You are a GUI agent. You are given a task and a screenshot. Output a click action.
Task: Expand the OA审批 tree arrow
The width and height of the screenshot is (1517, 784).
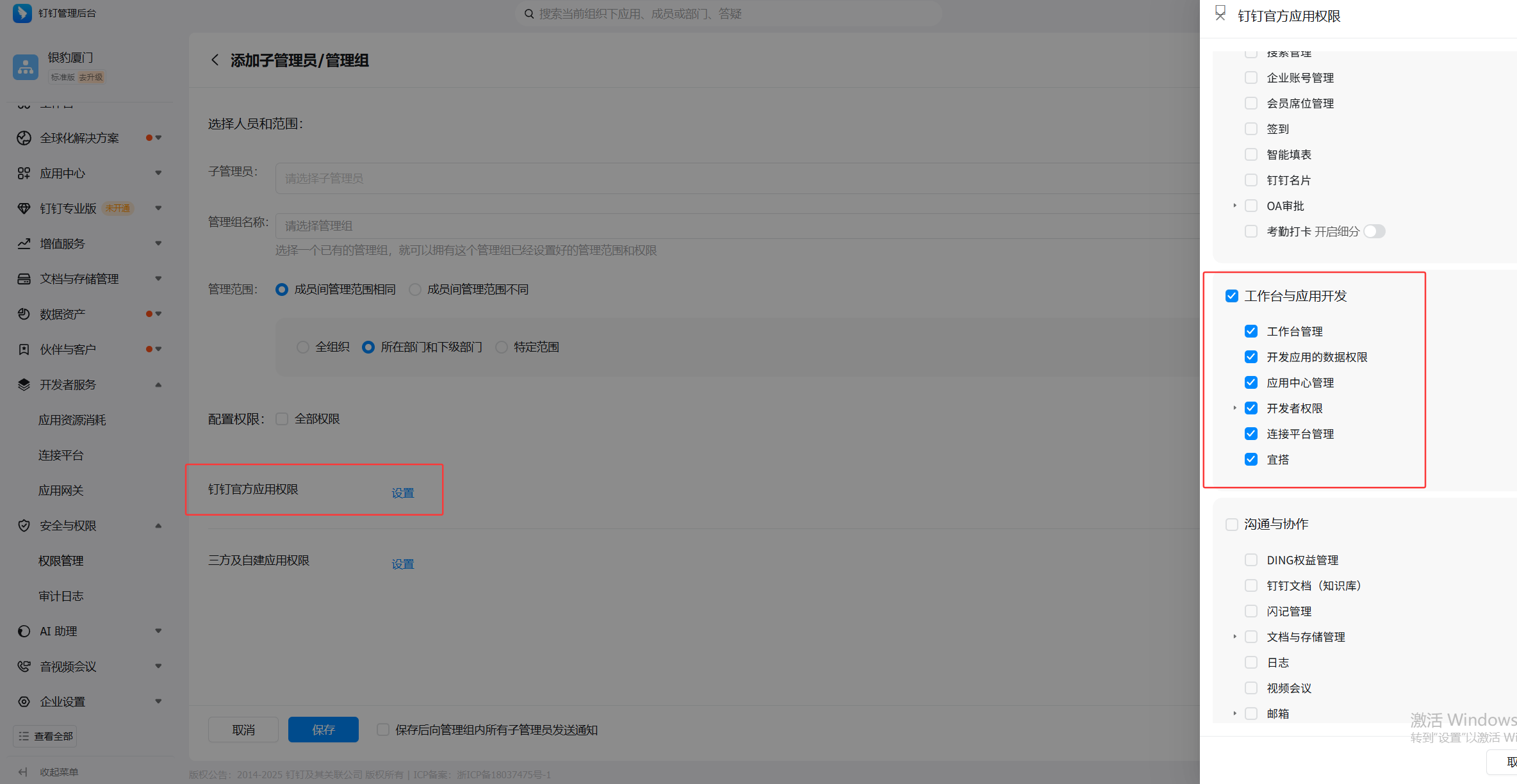pos(1234,206)
